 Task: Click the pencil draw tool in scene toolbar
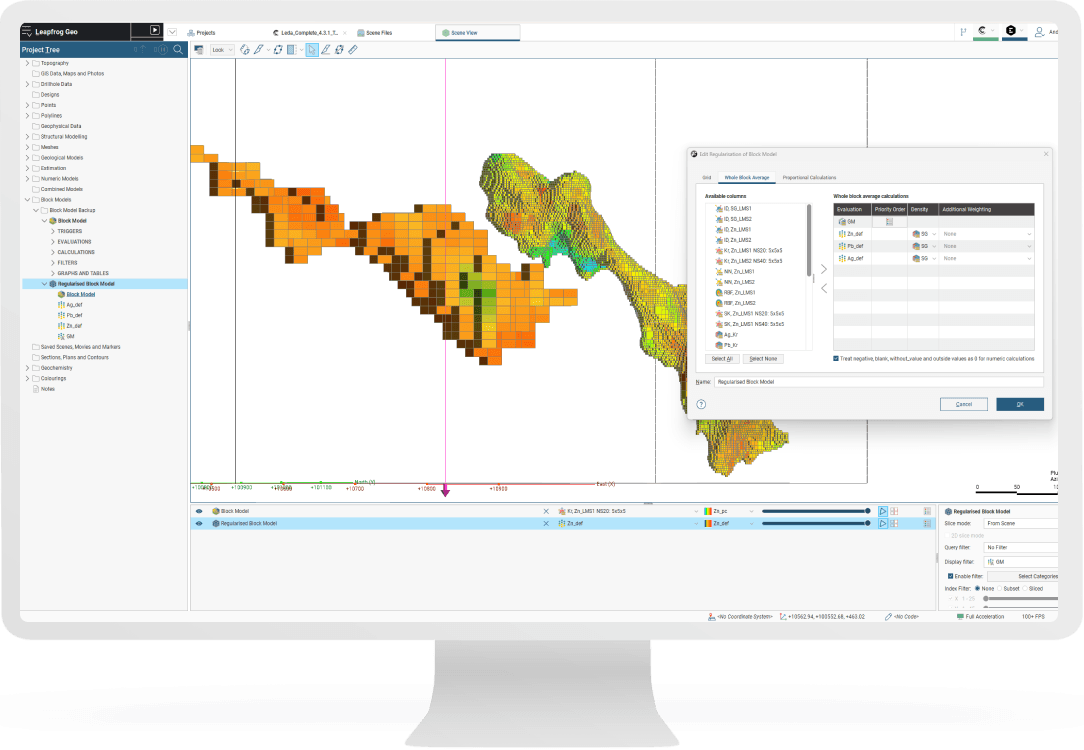click(259, 50)
